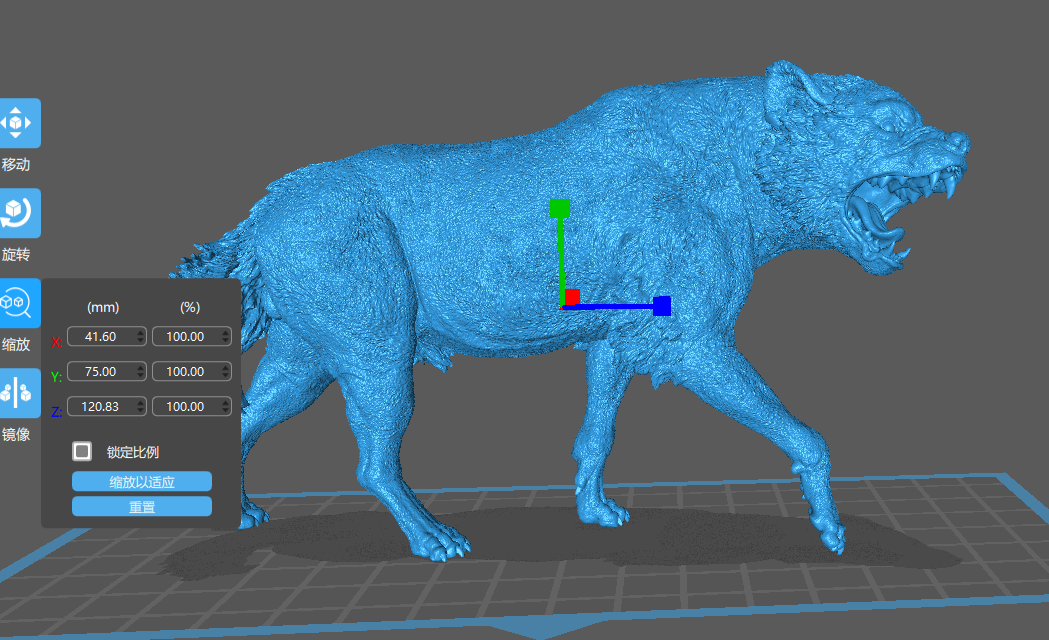Screen dimensions: 1049x640
Task: Click the blue Z-axis gizmo handle
Action: (661, 306)
